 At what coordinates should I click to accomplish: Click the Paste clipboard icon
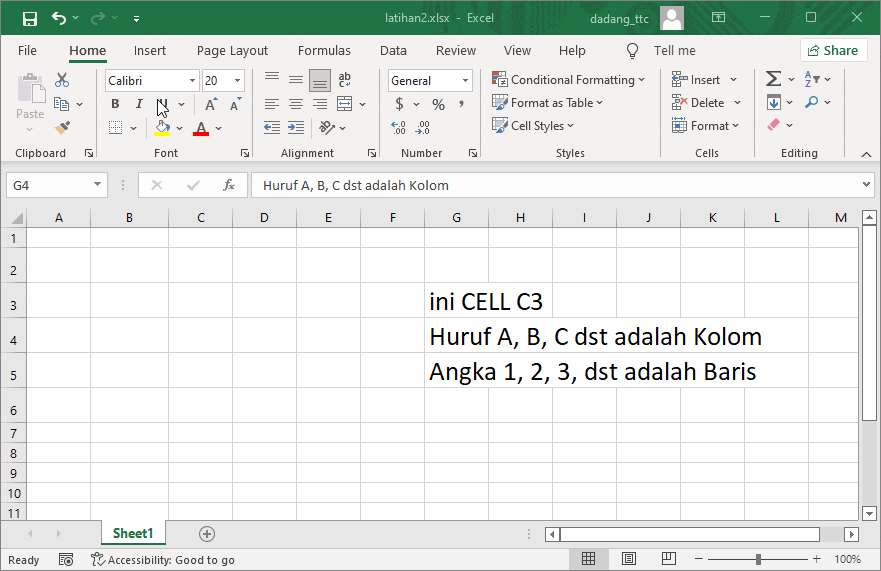point(30,90)
